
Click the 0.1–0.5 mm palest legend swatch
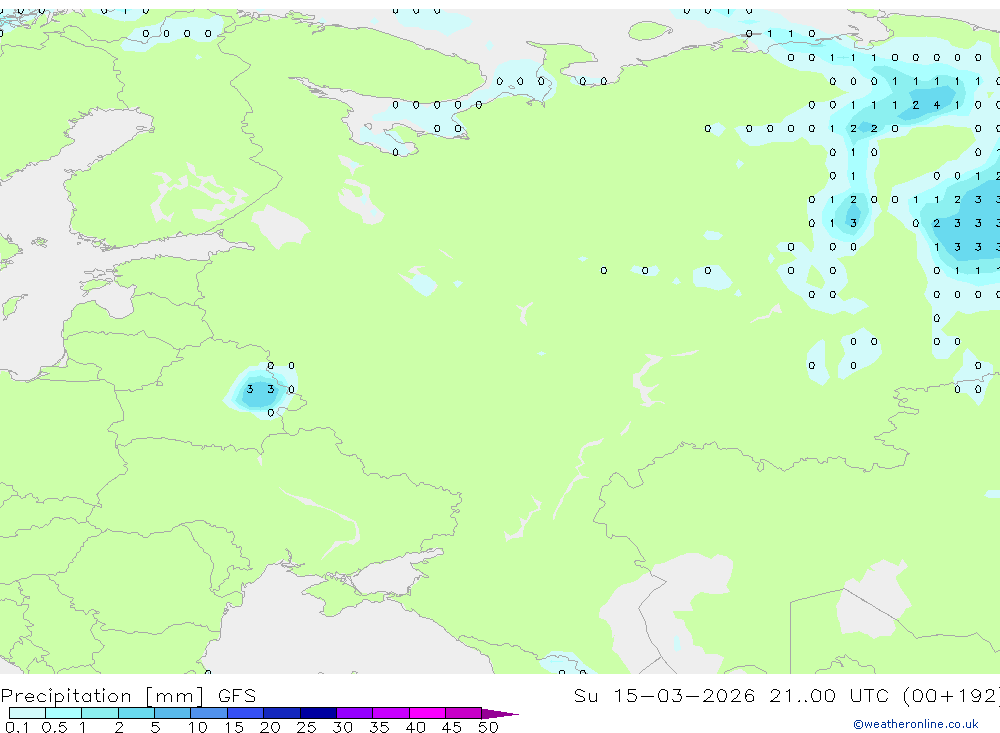tap(27, 713)
